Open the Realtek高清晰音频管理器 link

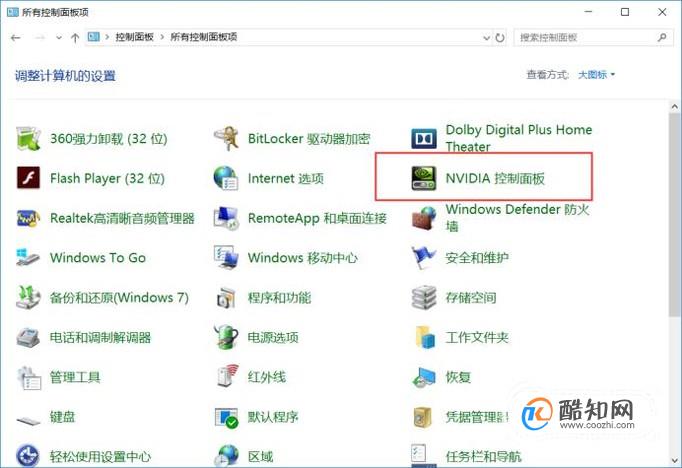pyautogui.click(x=122, y=218)
